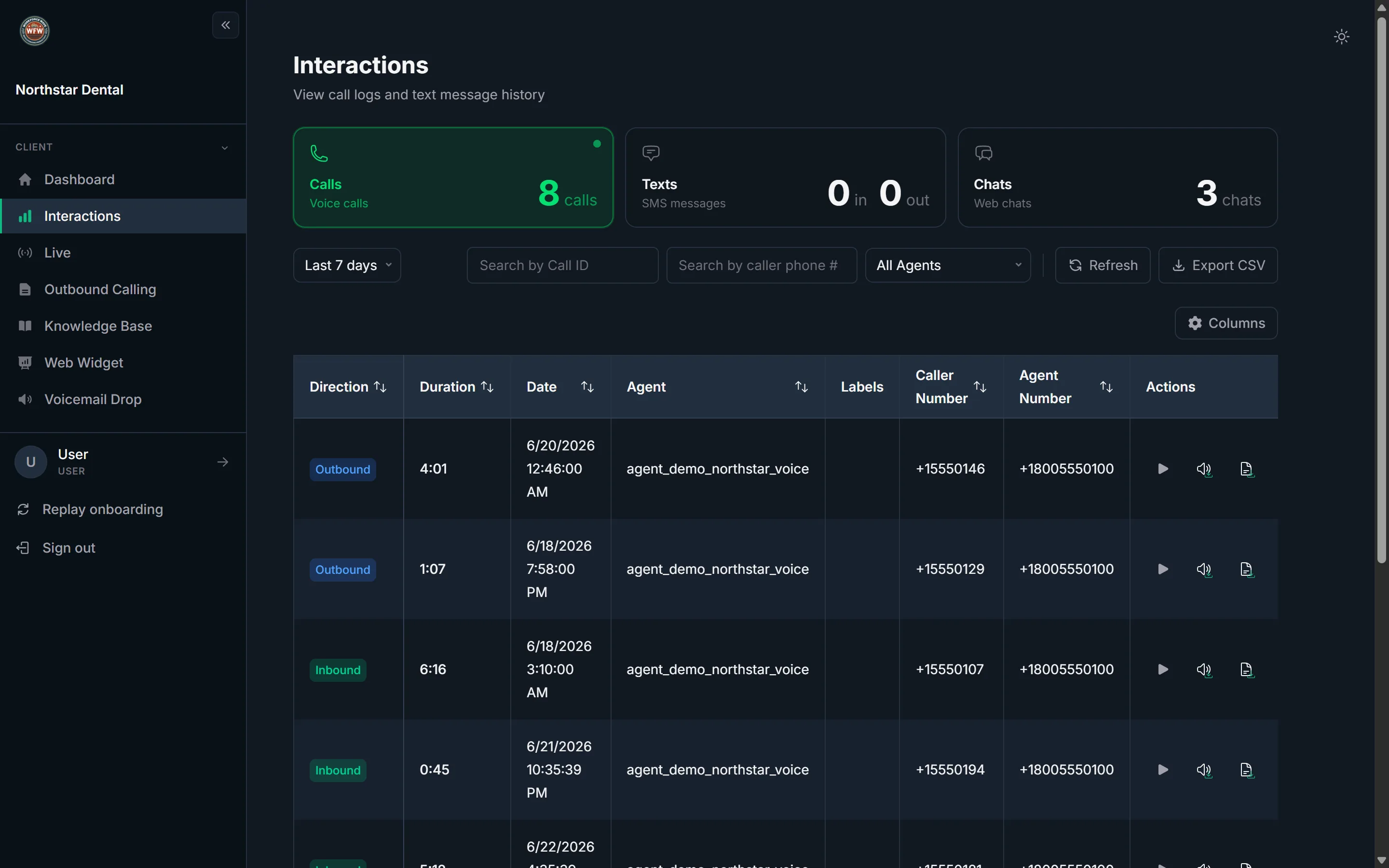Open the Dashboard page
1389x868 pixels.
tap(123, 180)
